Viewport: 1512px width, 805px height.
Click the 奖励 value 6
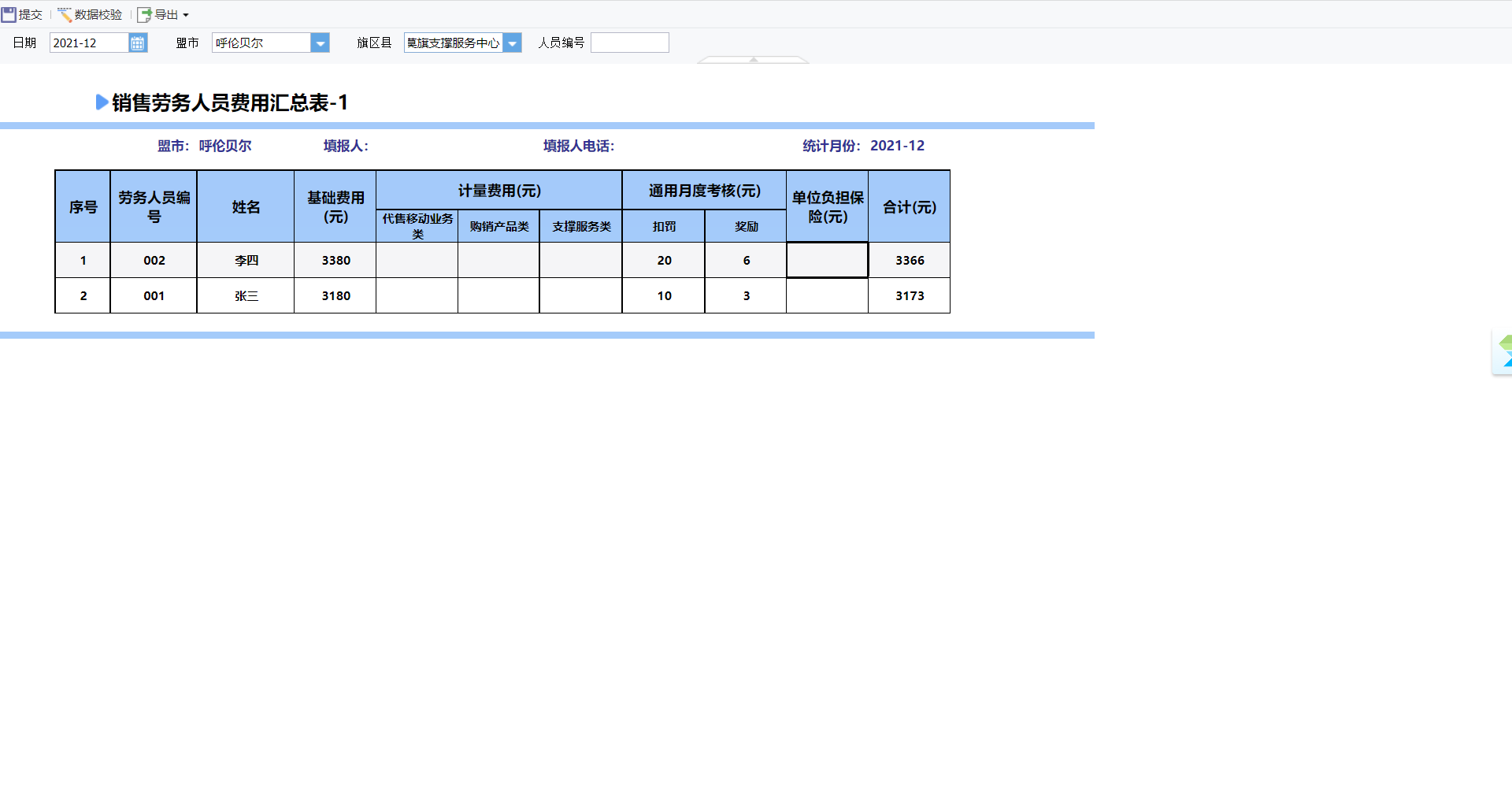pyautogui.click(x=746, y=260)
